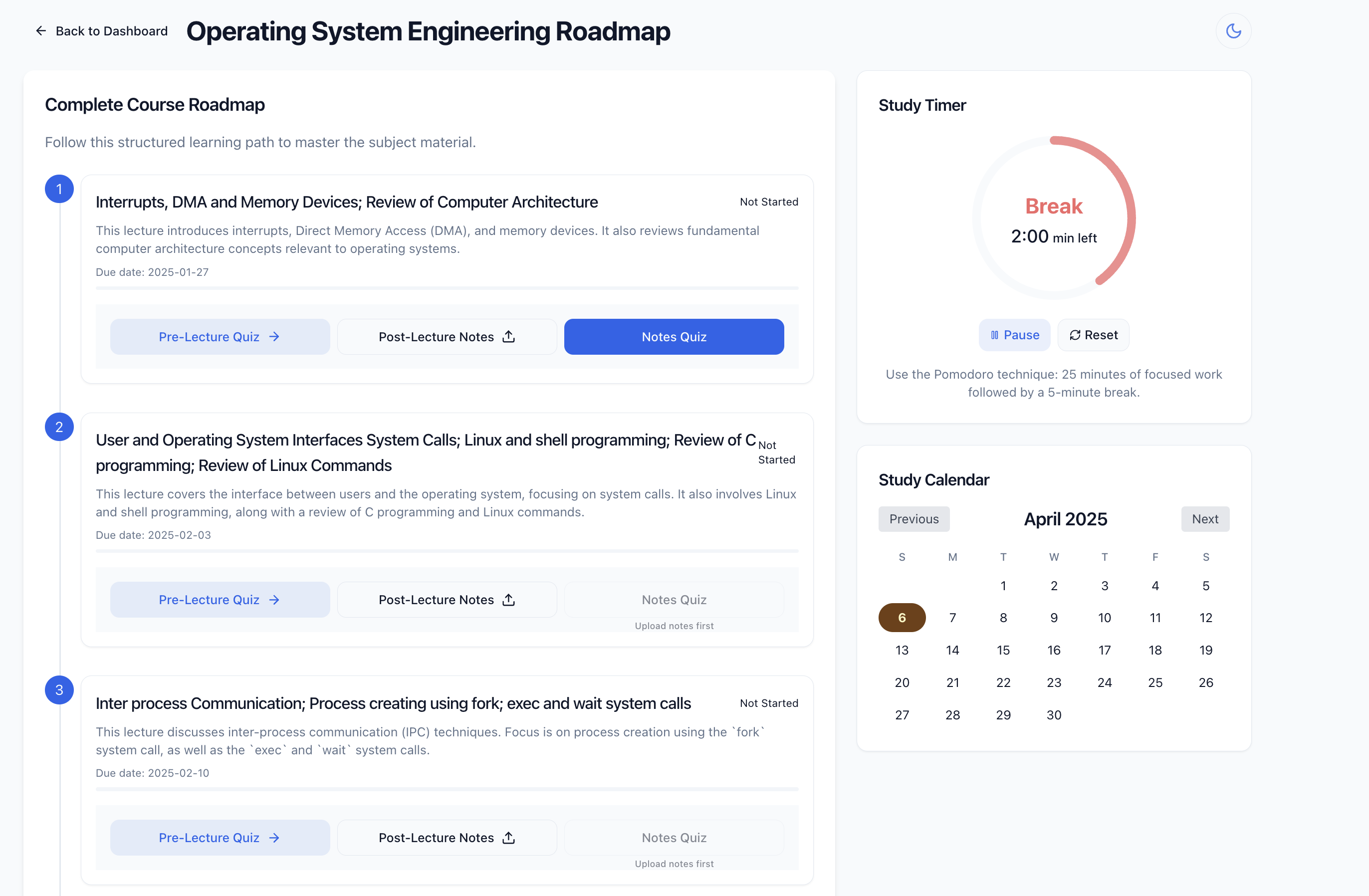Reset the Pomodoro timer
This screenshot has height=896, width=1369.
1093,335
